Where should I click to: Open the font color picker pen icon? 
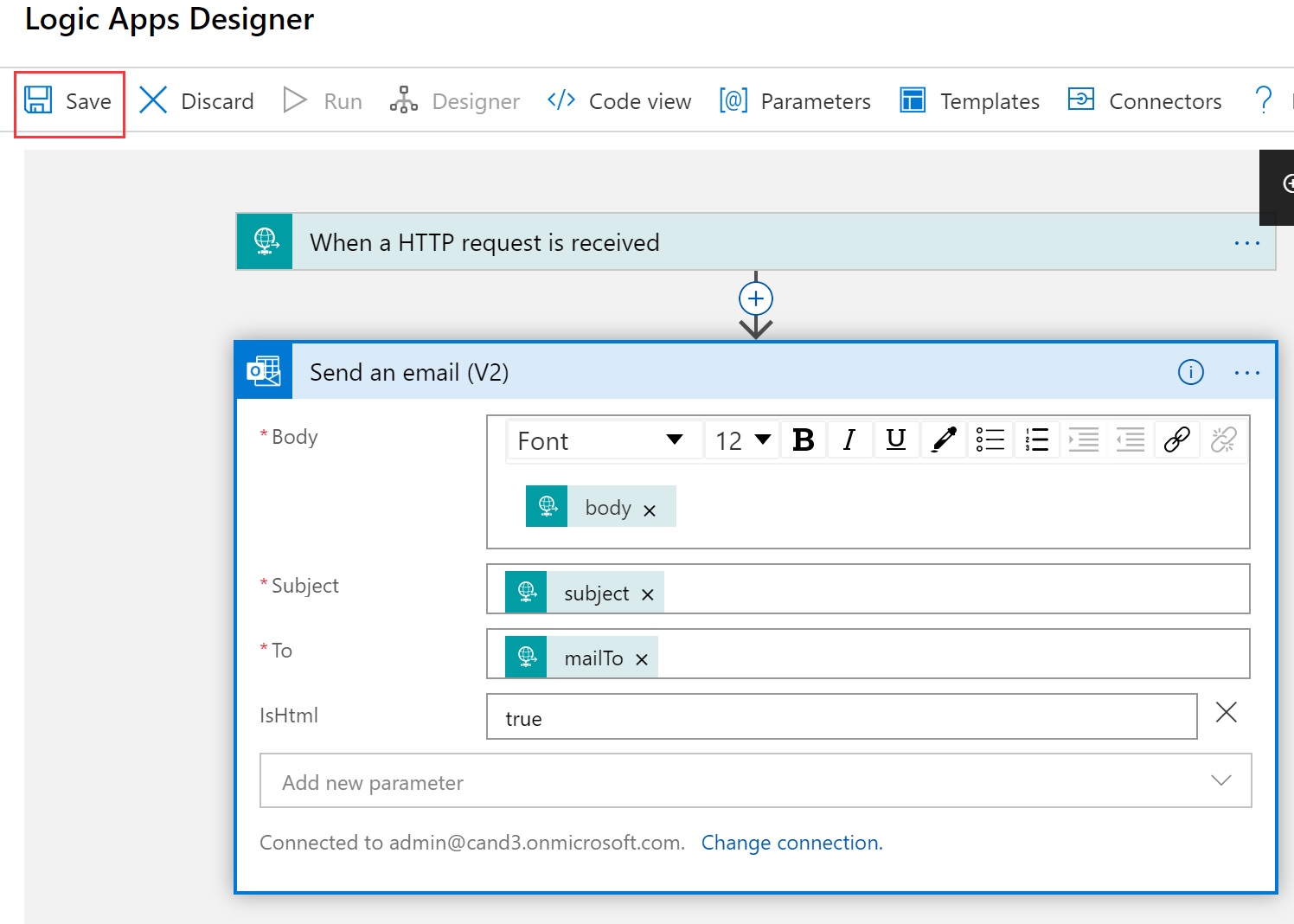(944, 440)
